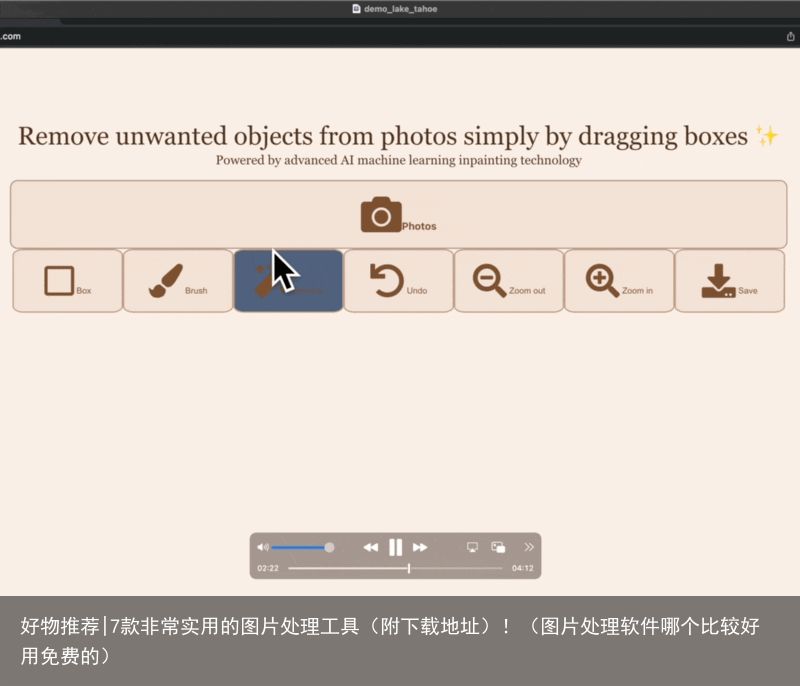The height and width of the screenshot is (686, 800).
Task: Expand more player options with double chevron
Action: tap(529, 547)
